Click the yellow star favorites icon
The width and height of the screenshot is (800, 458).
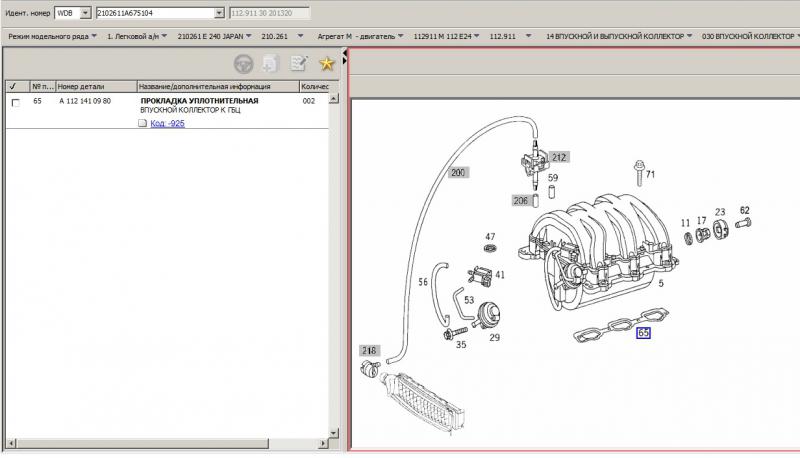click(326, 63)
